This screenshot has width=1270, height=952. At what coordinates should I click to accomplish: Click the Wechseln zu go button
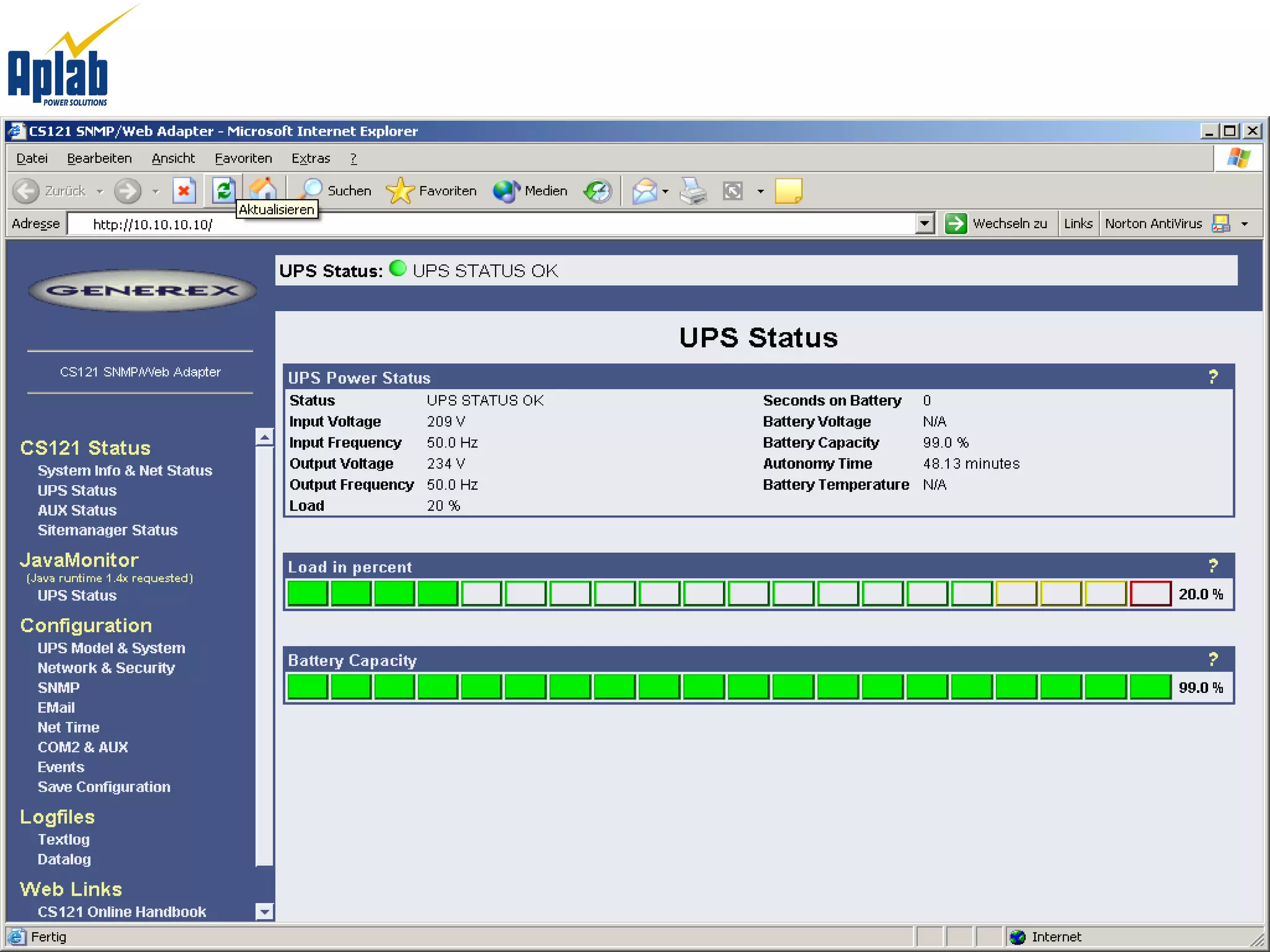click(x=995, y=224)
